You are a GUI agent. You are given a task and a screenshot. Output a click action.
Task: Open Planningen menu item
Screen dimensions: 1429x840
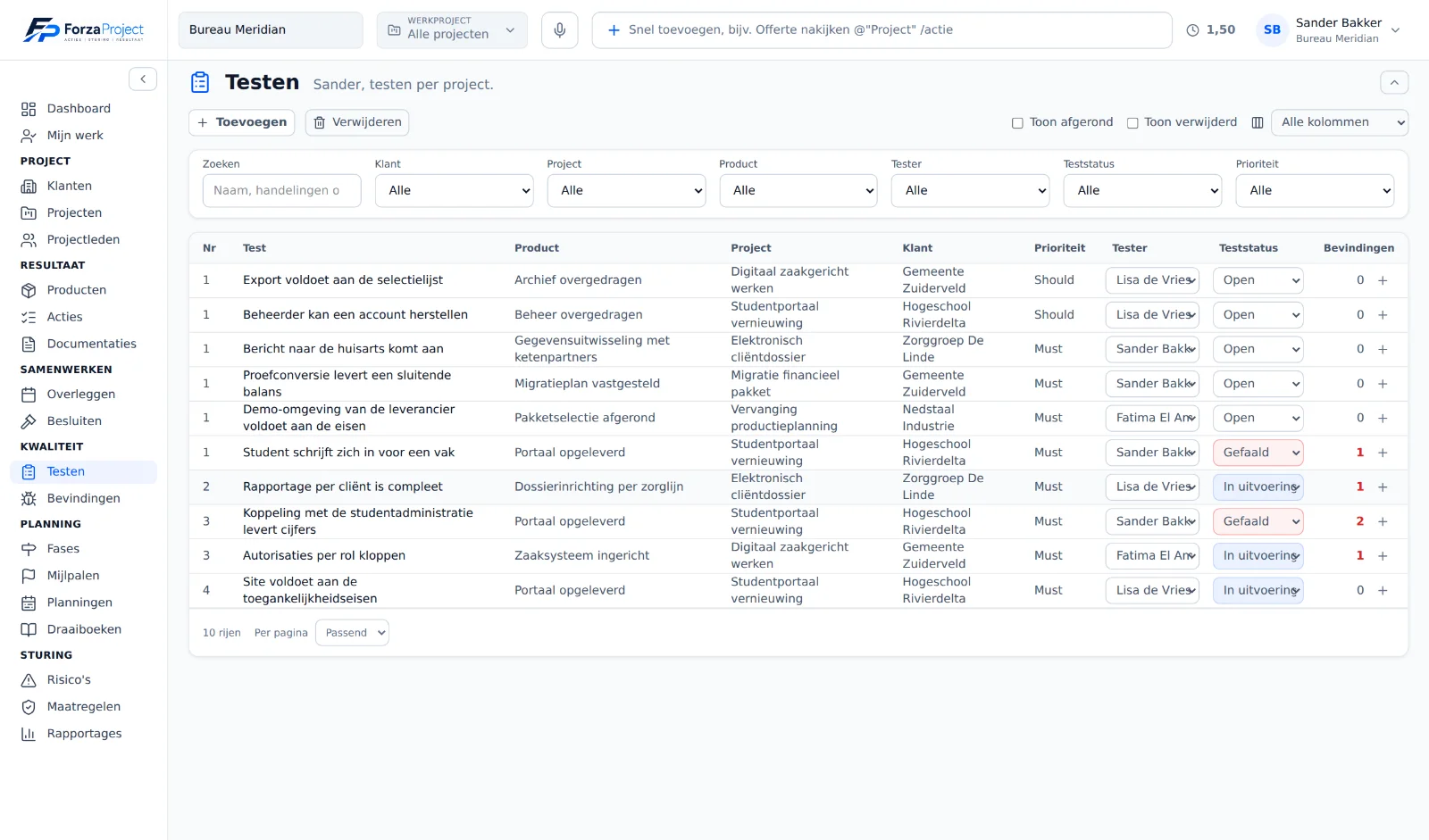(84, 603)
